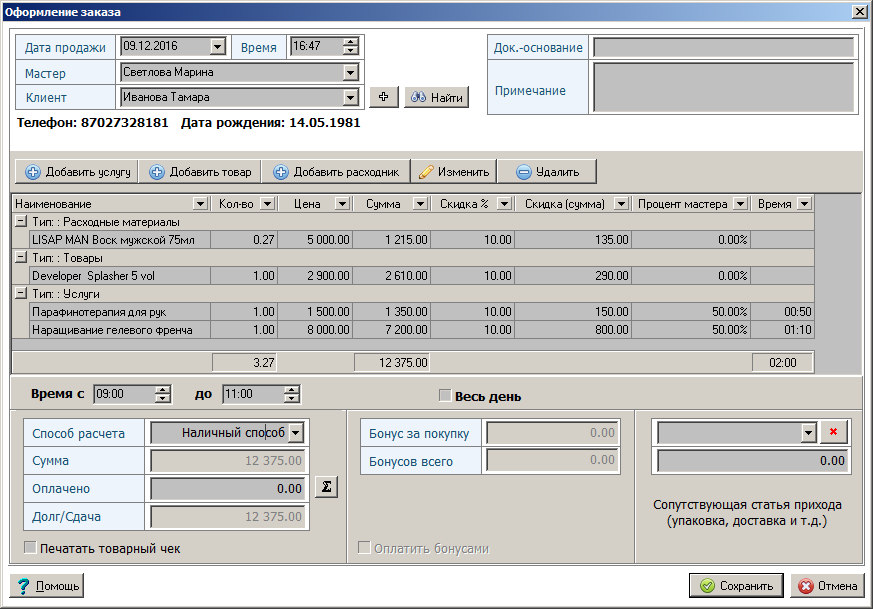873x609 pixels.
Task: Open Кол-во column filter dropdown
Action: click(x=268, y=204)
